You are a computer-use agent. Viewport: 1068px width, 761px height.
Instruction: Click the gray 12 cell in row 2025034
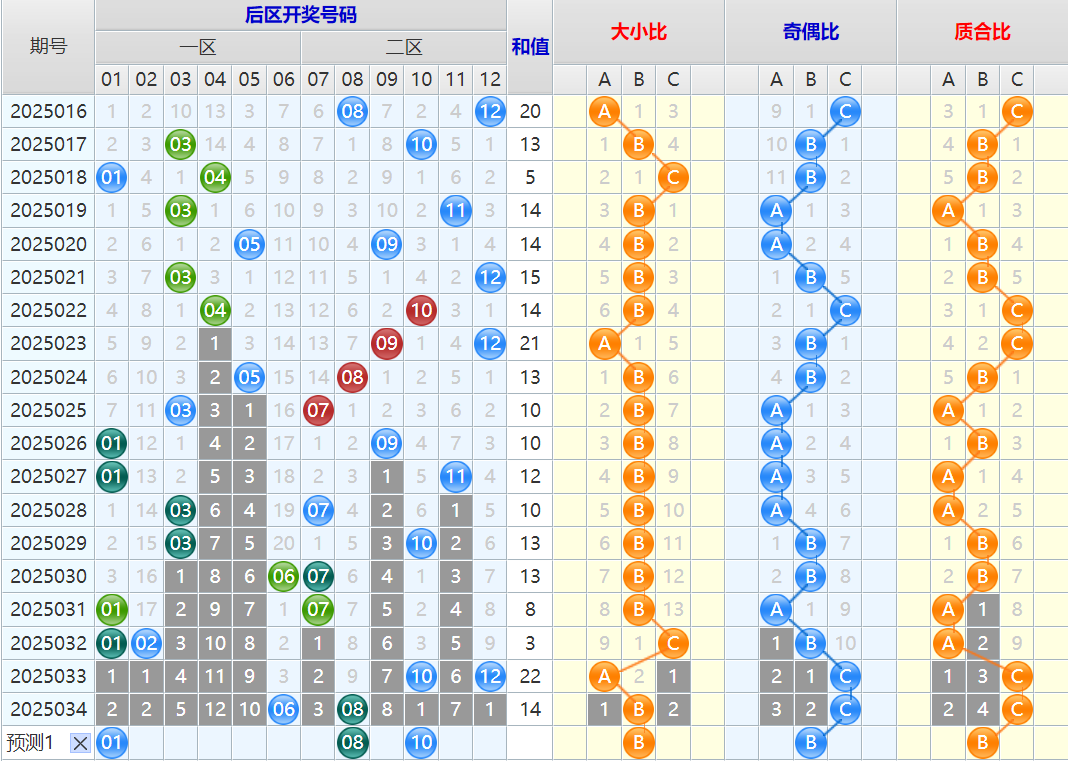(215, 709)
